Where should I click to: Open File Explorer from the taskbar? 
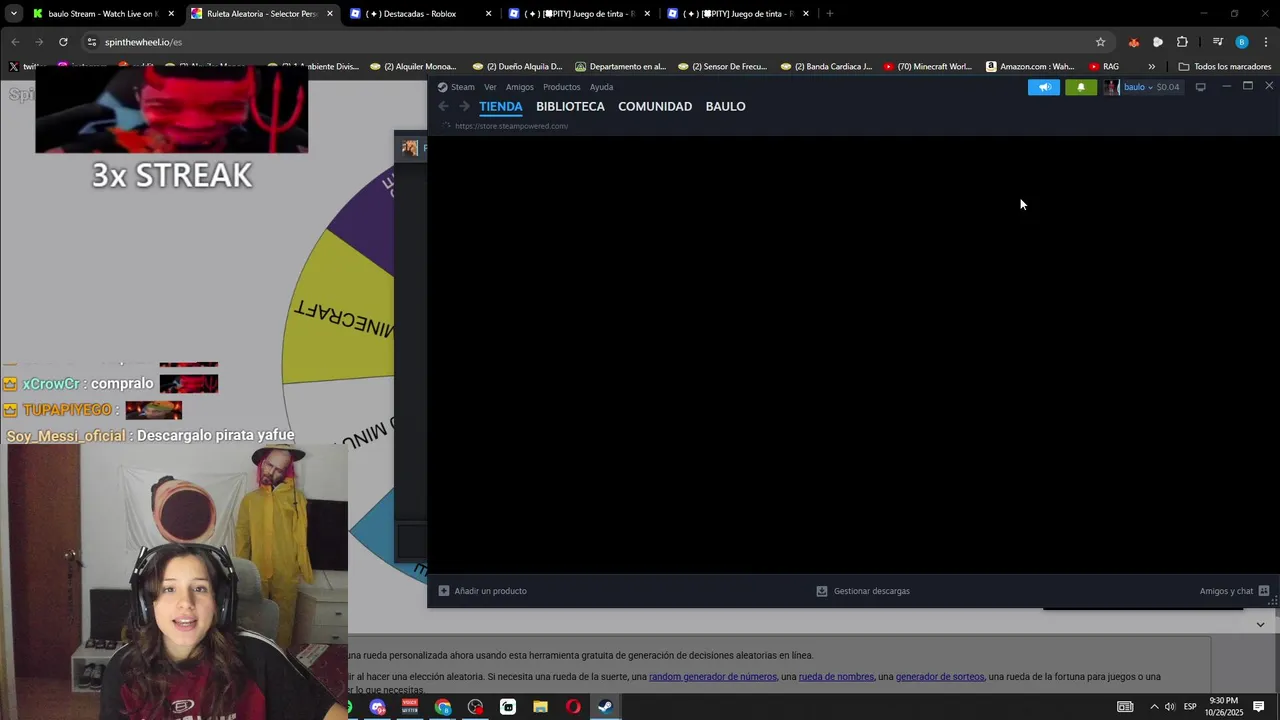(540, 707)
